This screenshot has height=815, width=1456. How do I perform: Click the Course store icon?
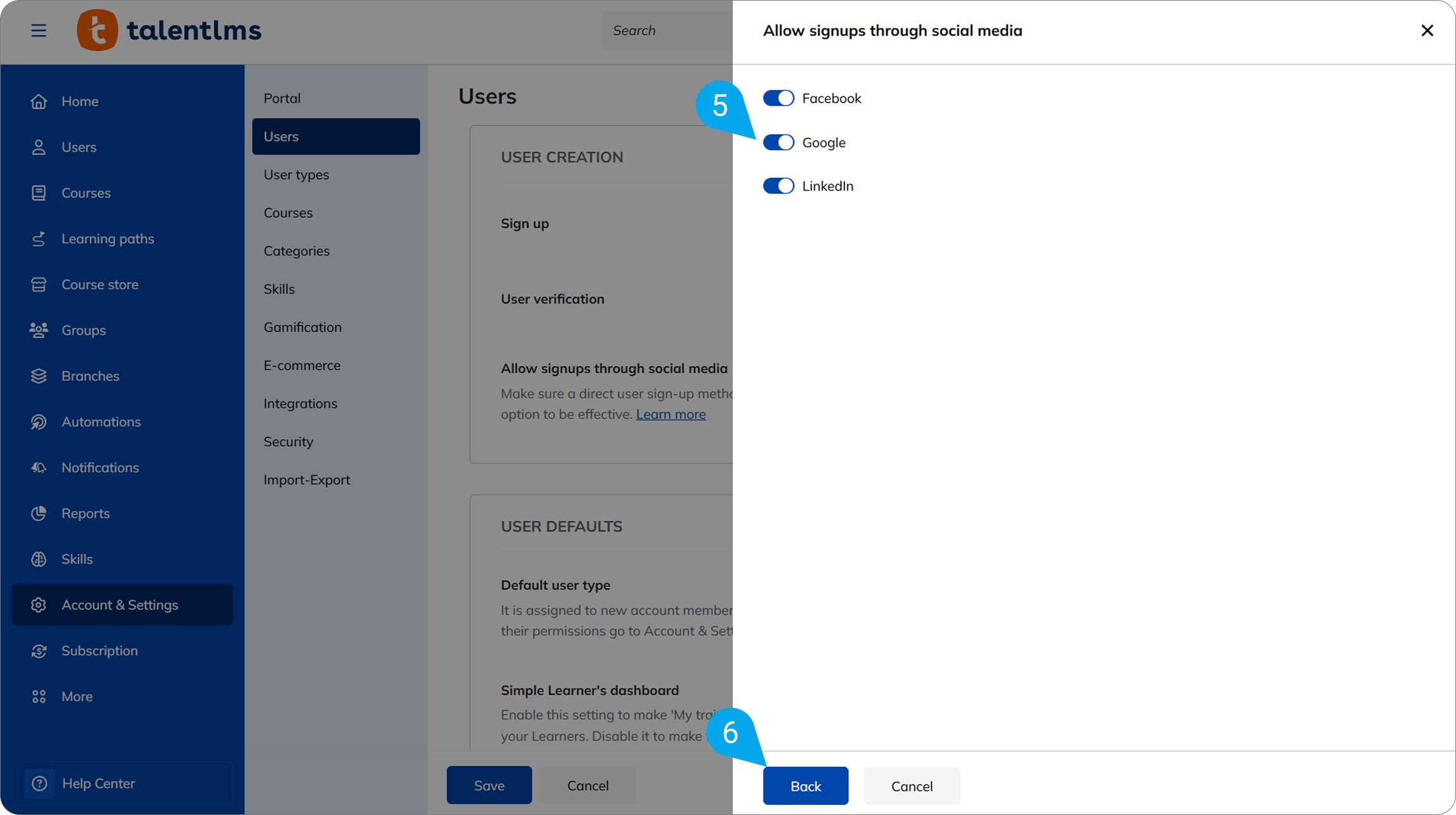pos(39,284)
